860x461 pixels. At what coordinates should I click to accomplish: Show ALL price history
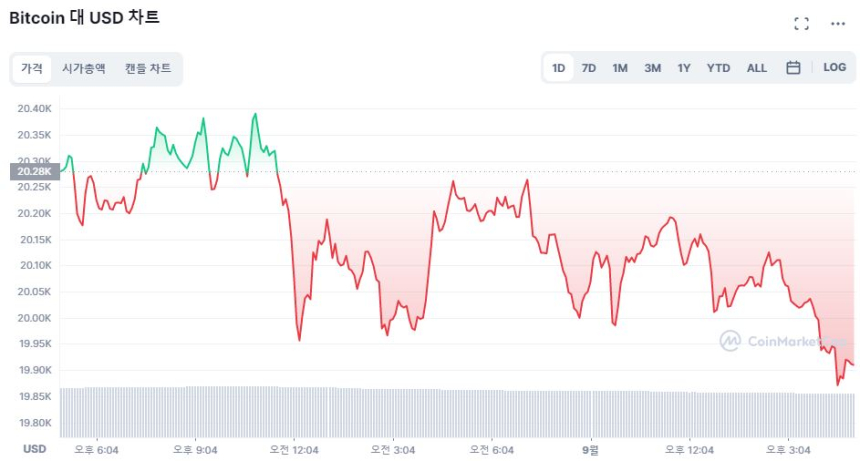pyautogui.click(x=757, y=68)
